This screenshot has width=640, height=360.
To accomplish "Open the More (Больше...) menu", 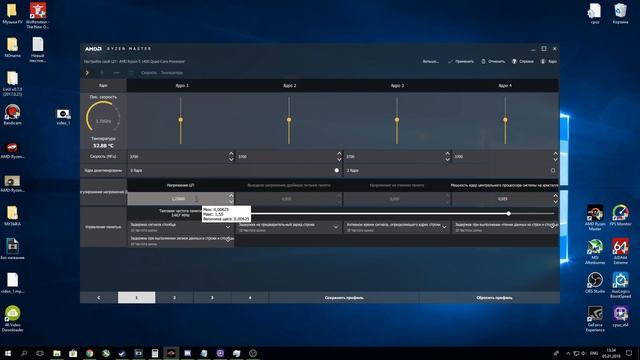I will coord(431,61).
